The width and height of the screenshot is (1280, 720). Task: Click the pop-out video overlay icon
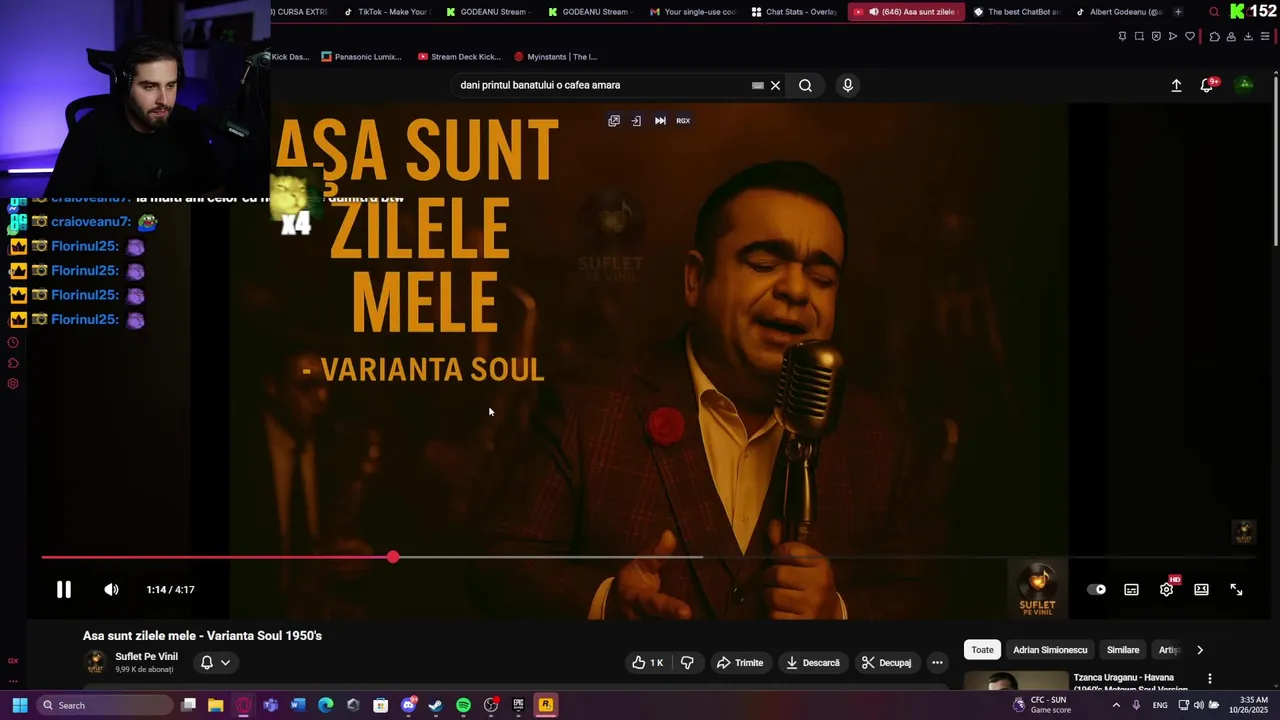point(614,120)
